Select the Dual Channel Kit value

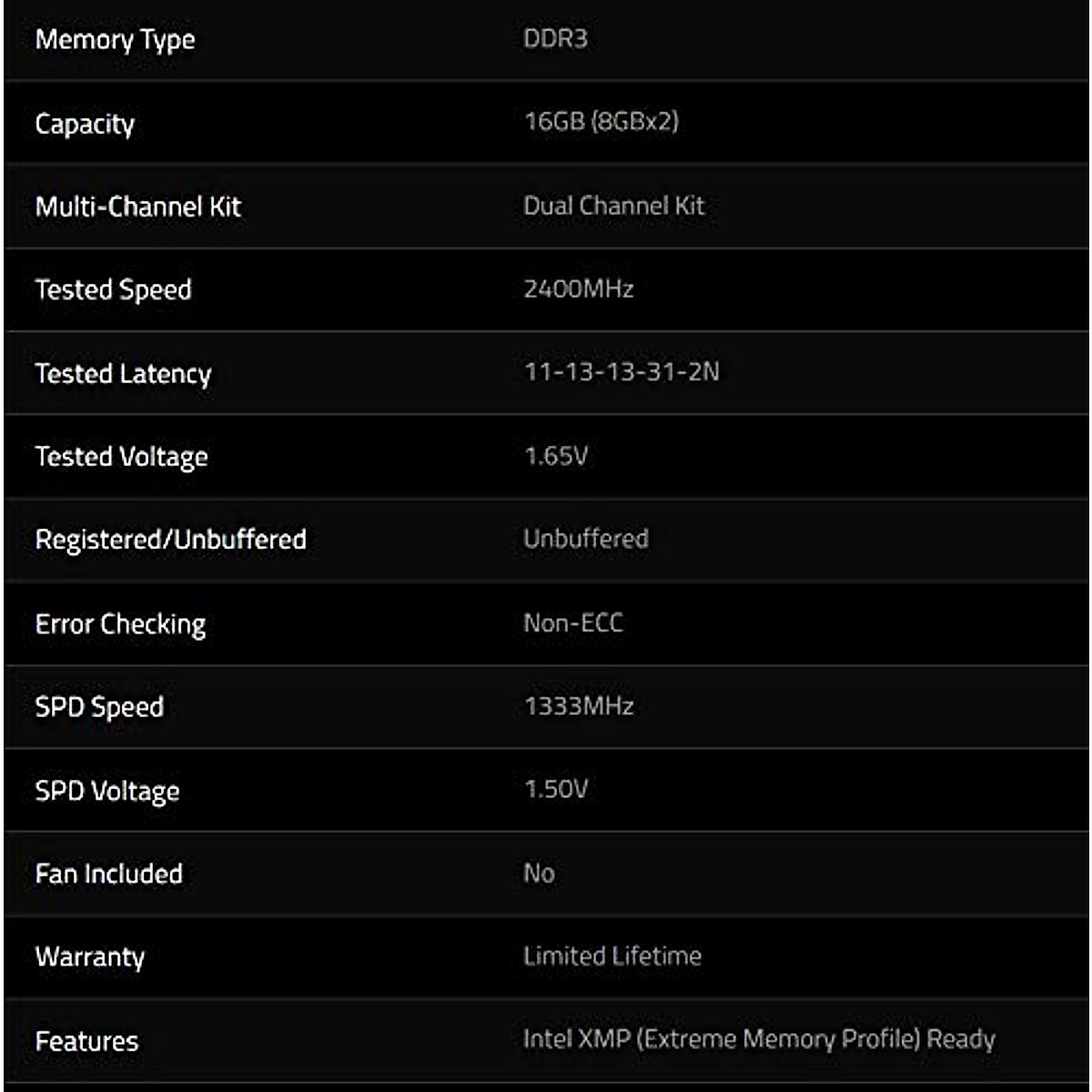(613, 206)
